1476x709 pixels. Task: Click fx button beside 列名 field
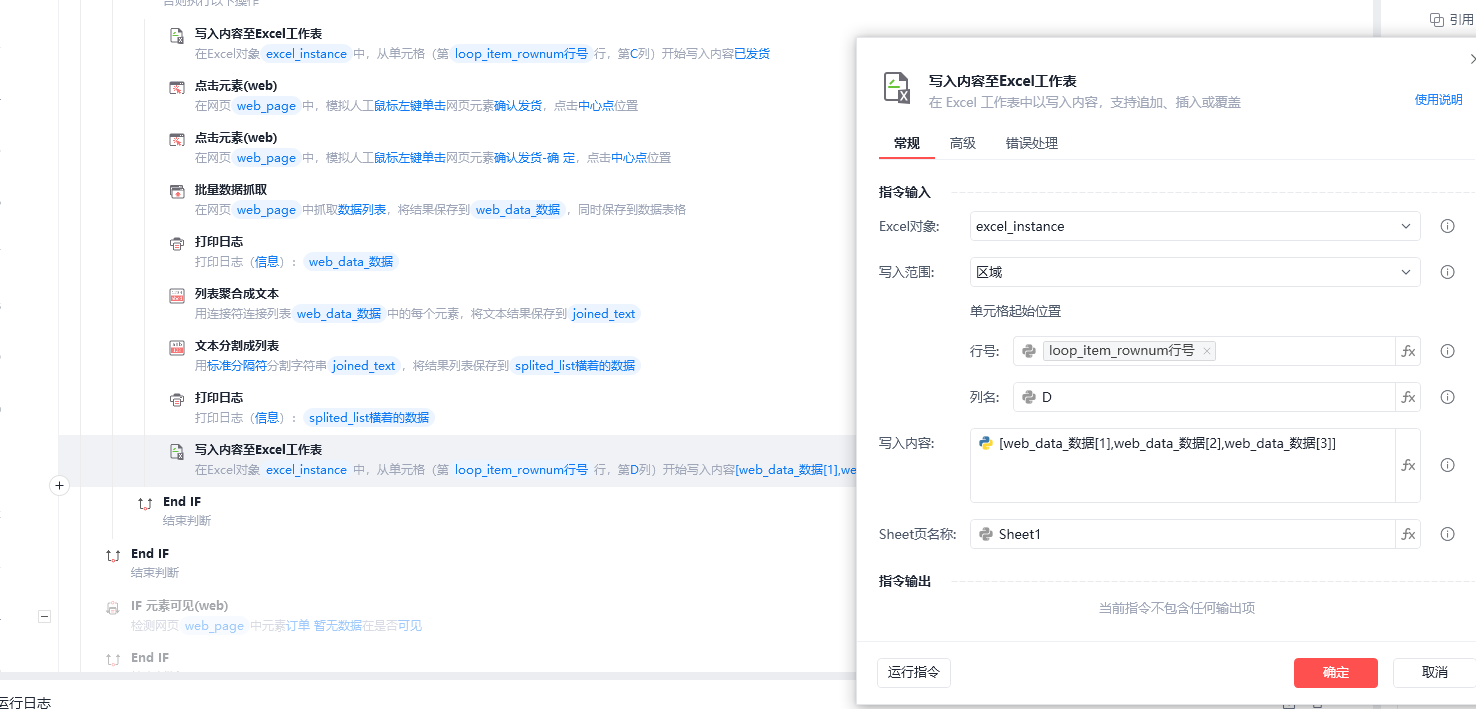pos(1408,397)
